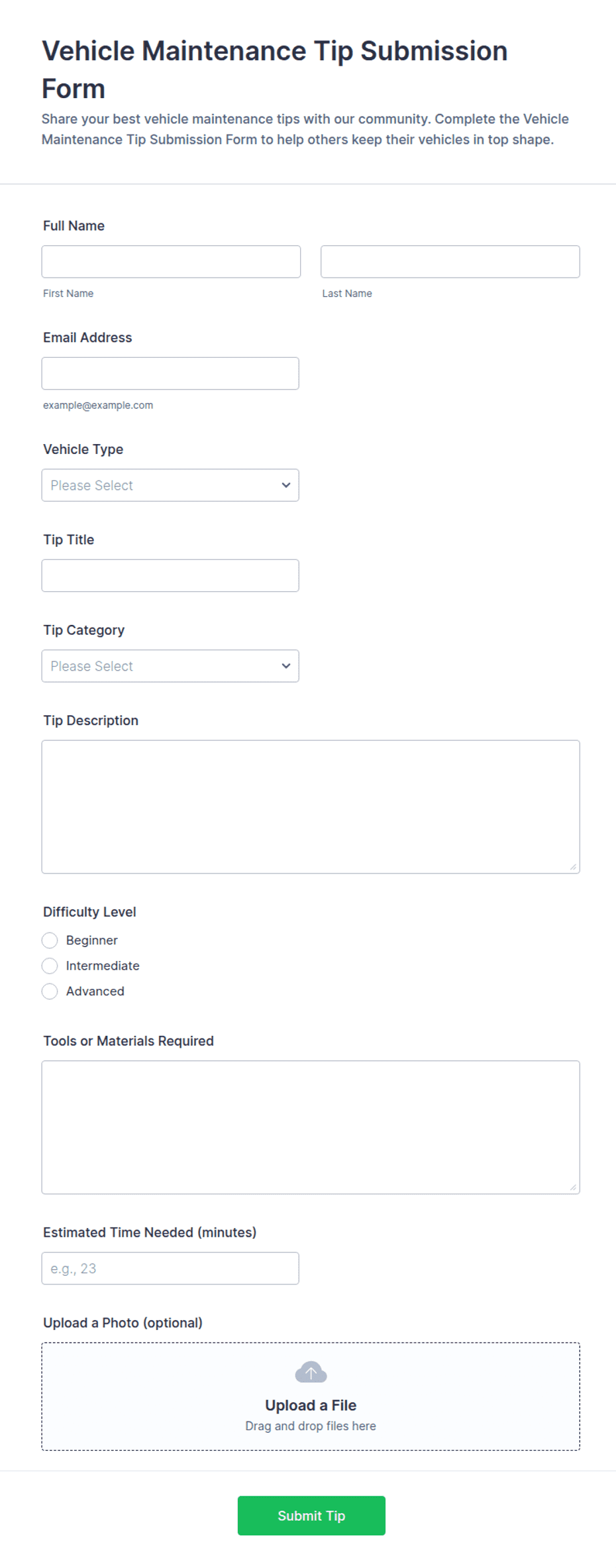
Task: Click the cloud upload icon
Action: coord(311,1372)
